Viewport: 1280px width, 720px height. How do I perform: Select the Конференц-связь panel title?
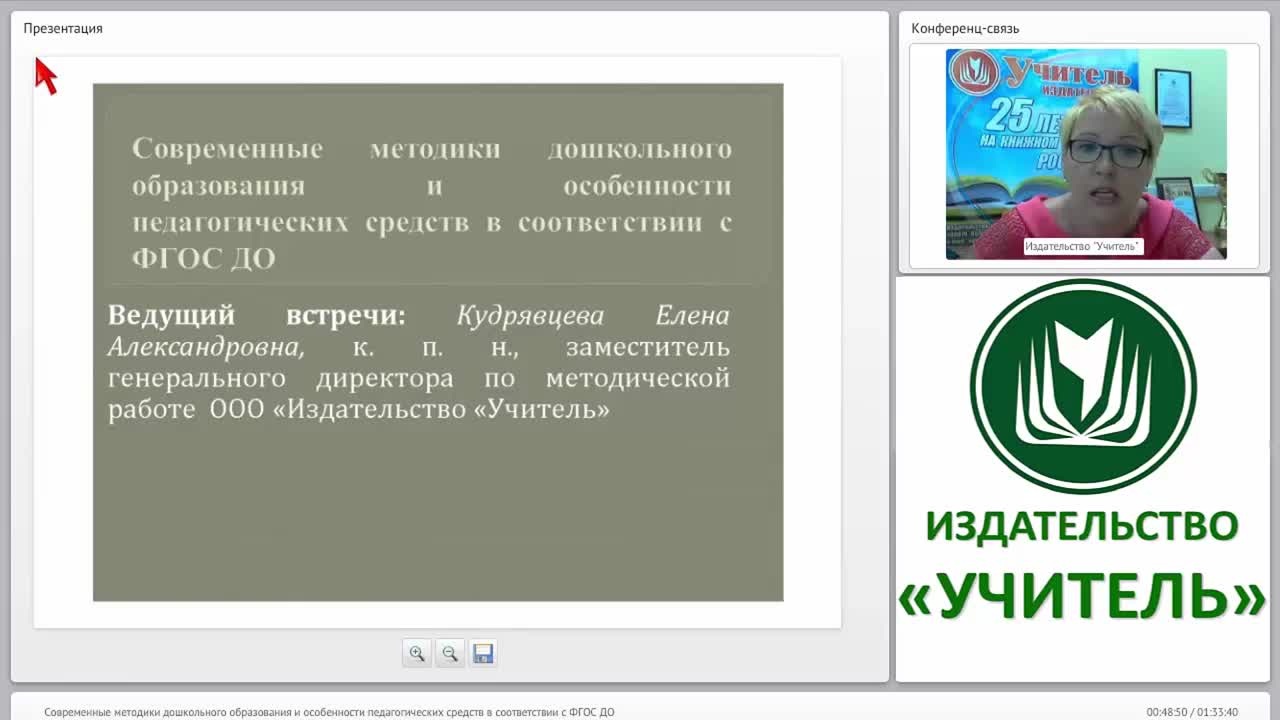click(965, 28)
